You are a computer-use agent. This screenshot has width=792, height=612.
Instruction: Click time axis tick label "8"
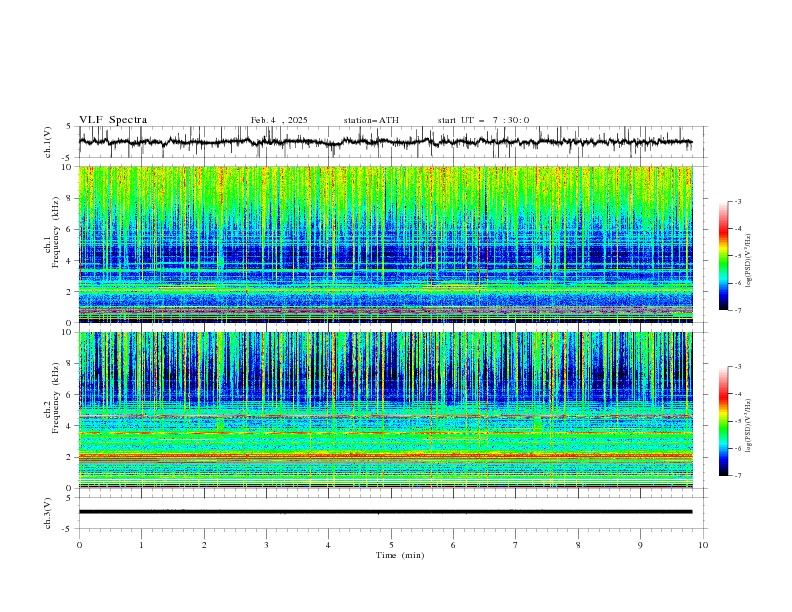pos(578,545)
